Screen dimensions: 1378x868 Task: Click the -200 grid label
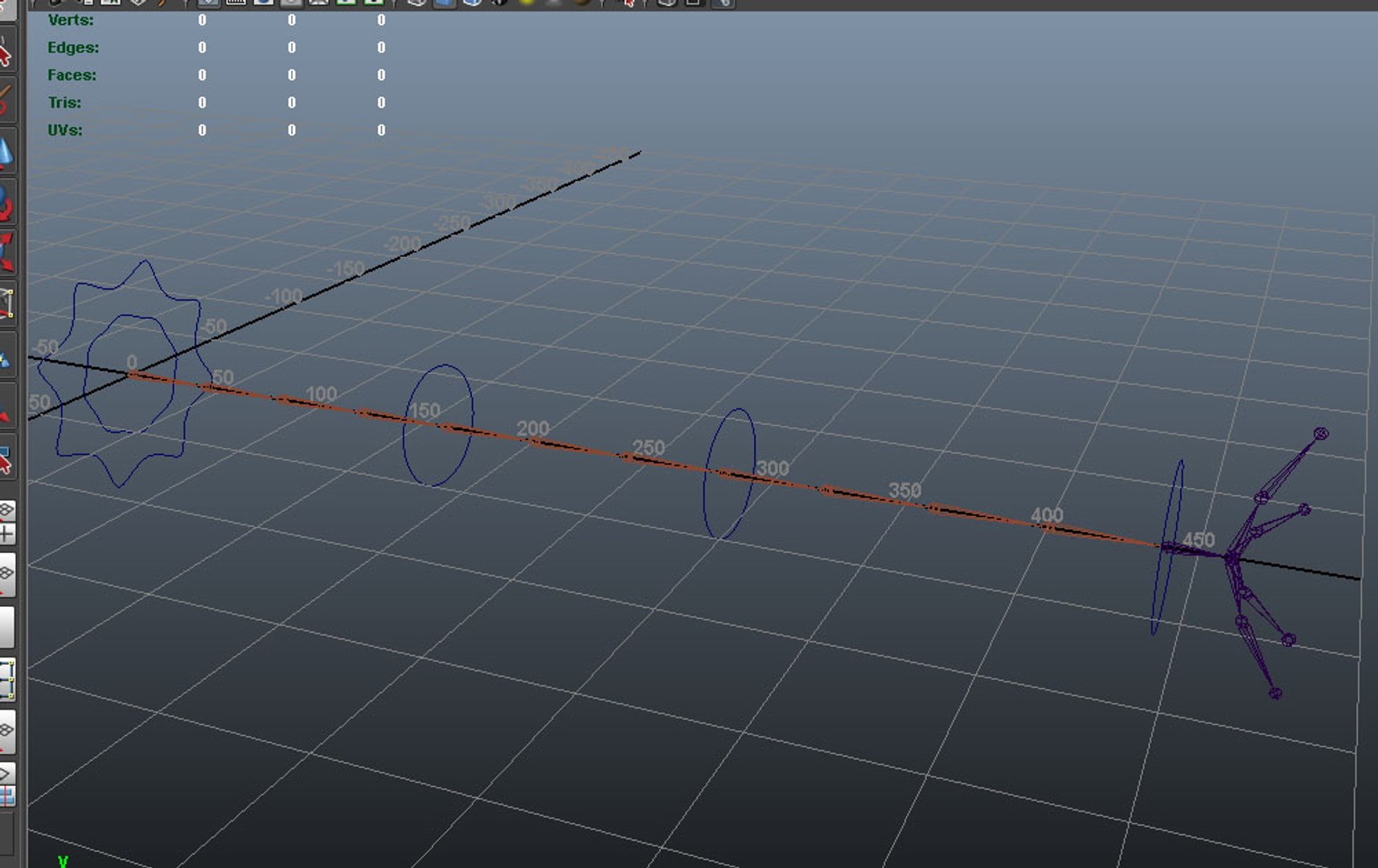402,244
